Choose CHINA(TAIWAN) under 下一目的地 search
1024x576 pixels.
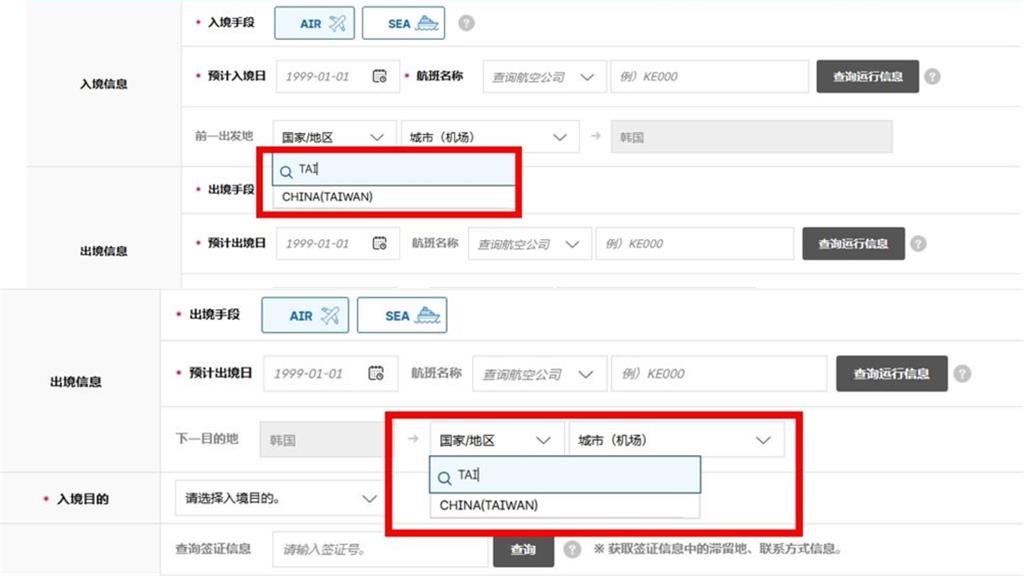[489, 506]
